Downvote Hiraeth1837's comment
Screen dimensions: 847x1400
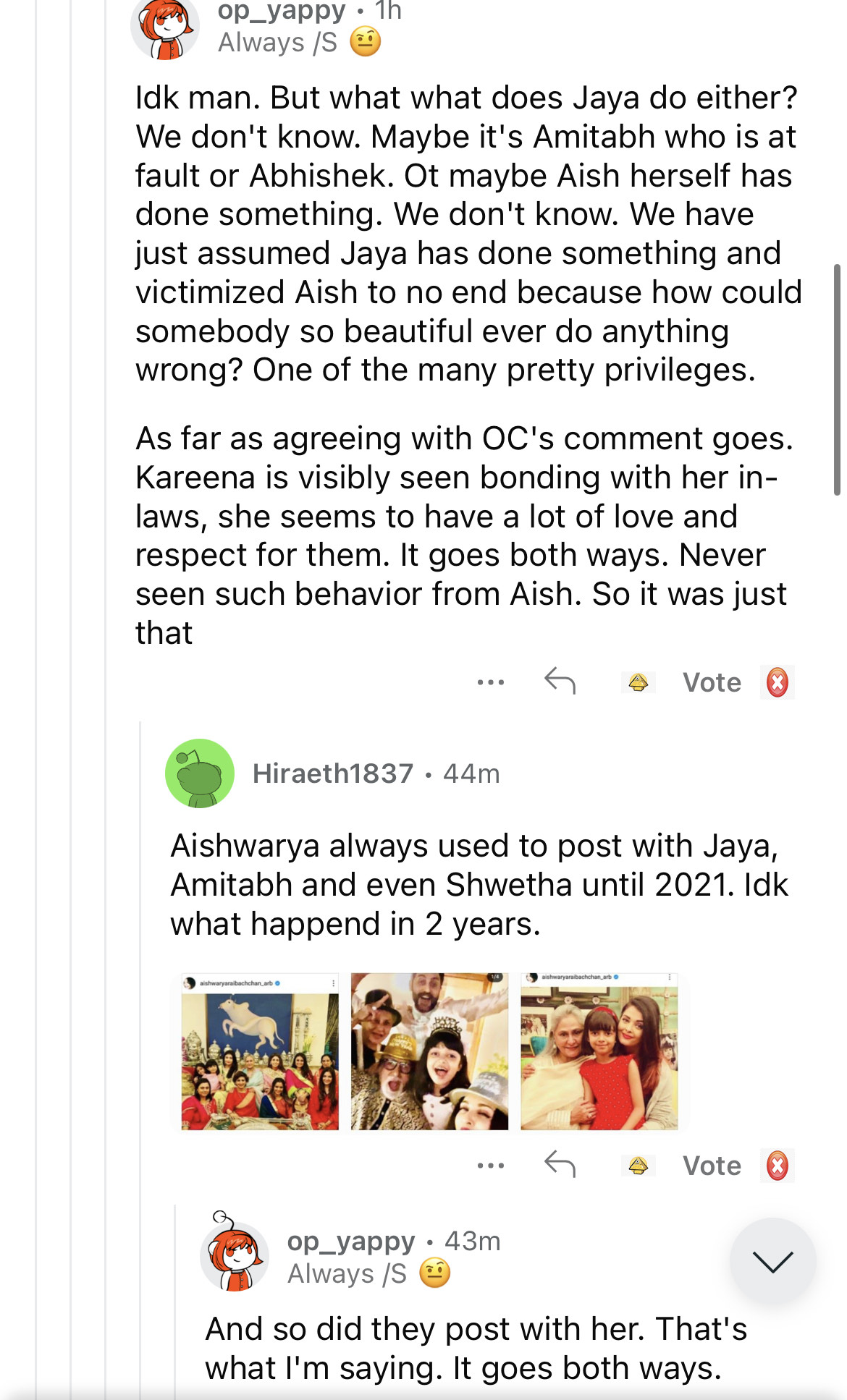point(777,1166)
